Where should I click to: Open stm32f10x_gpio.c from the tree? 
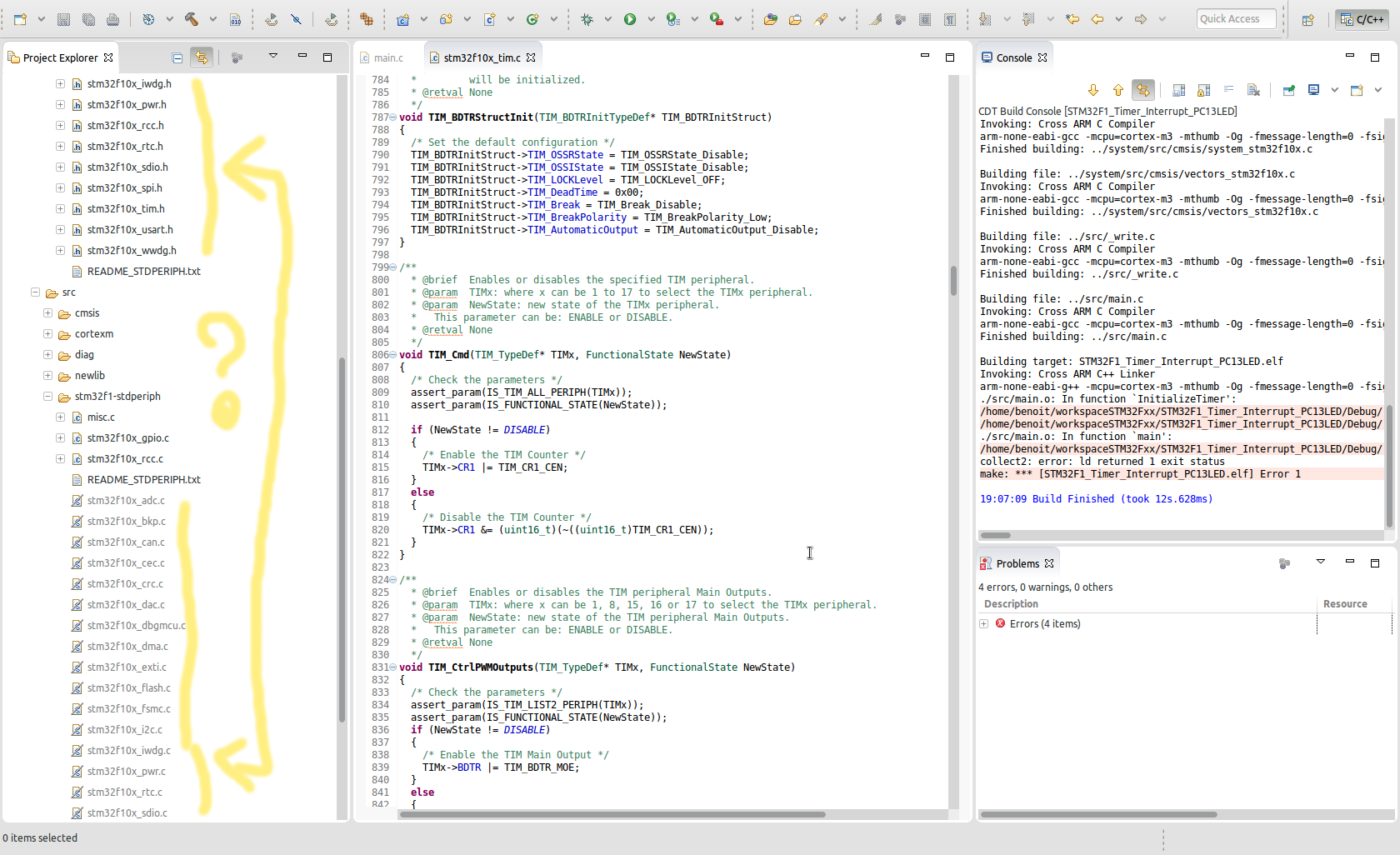[127, 438]
